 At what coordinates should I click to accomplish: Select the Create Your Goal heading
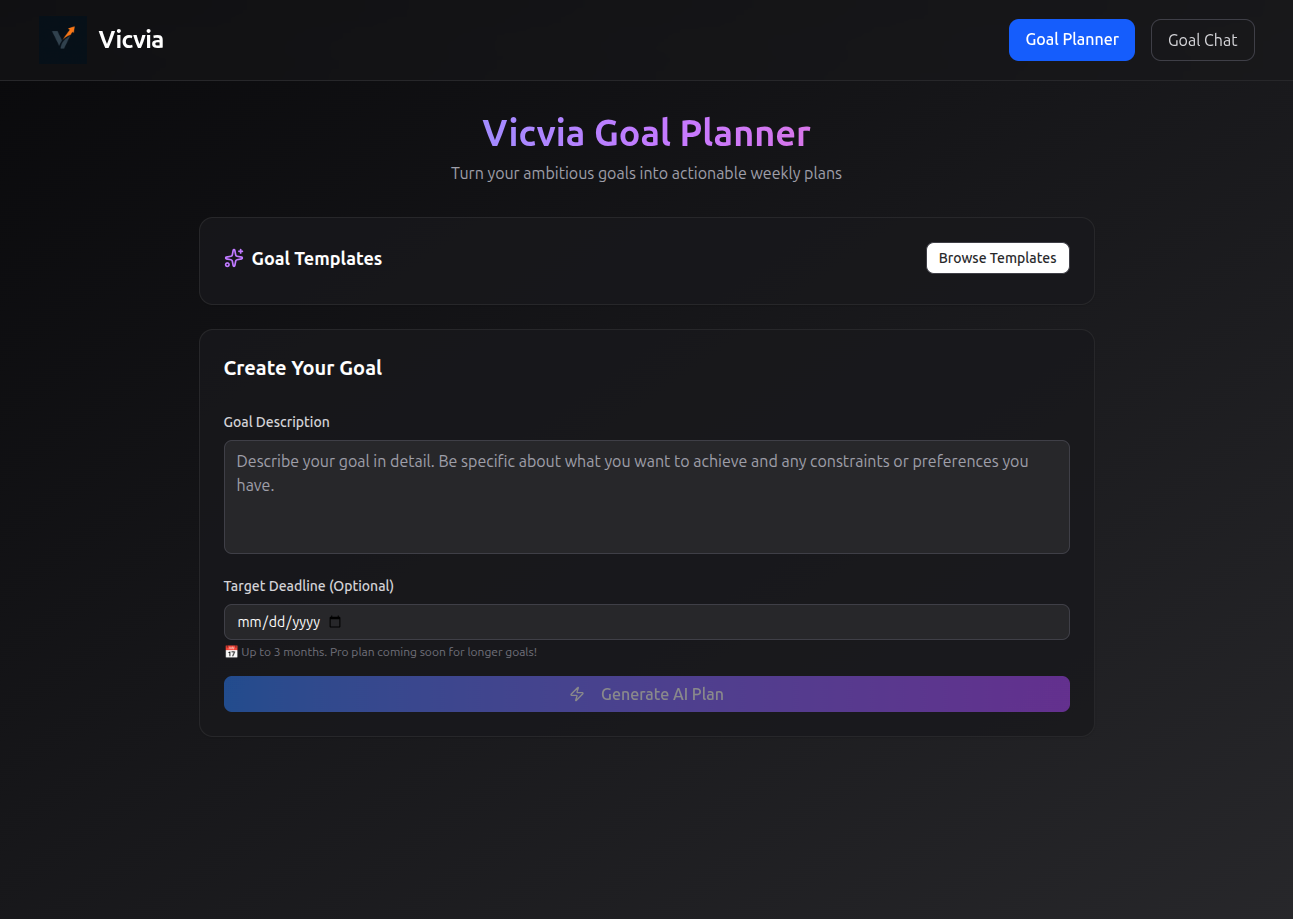(303, 367)
